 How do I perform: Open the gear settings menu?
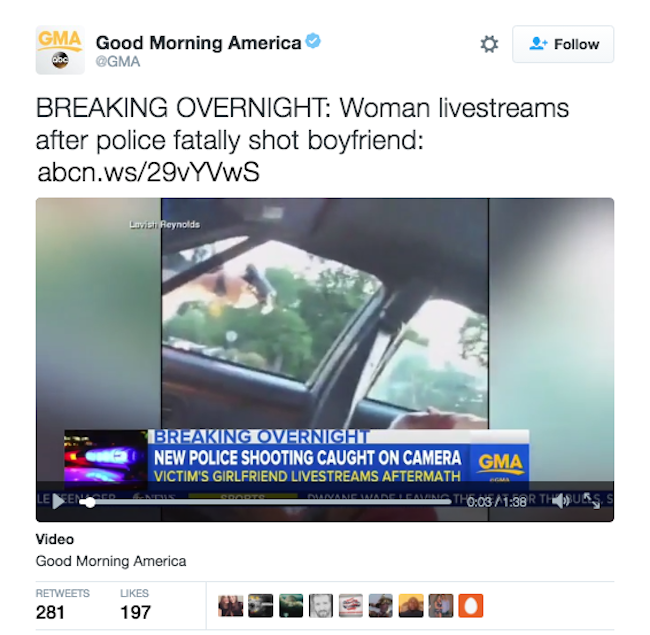coord(489,44)
